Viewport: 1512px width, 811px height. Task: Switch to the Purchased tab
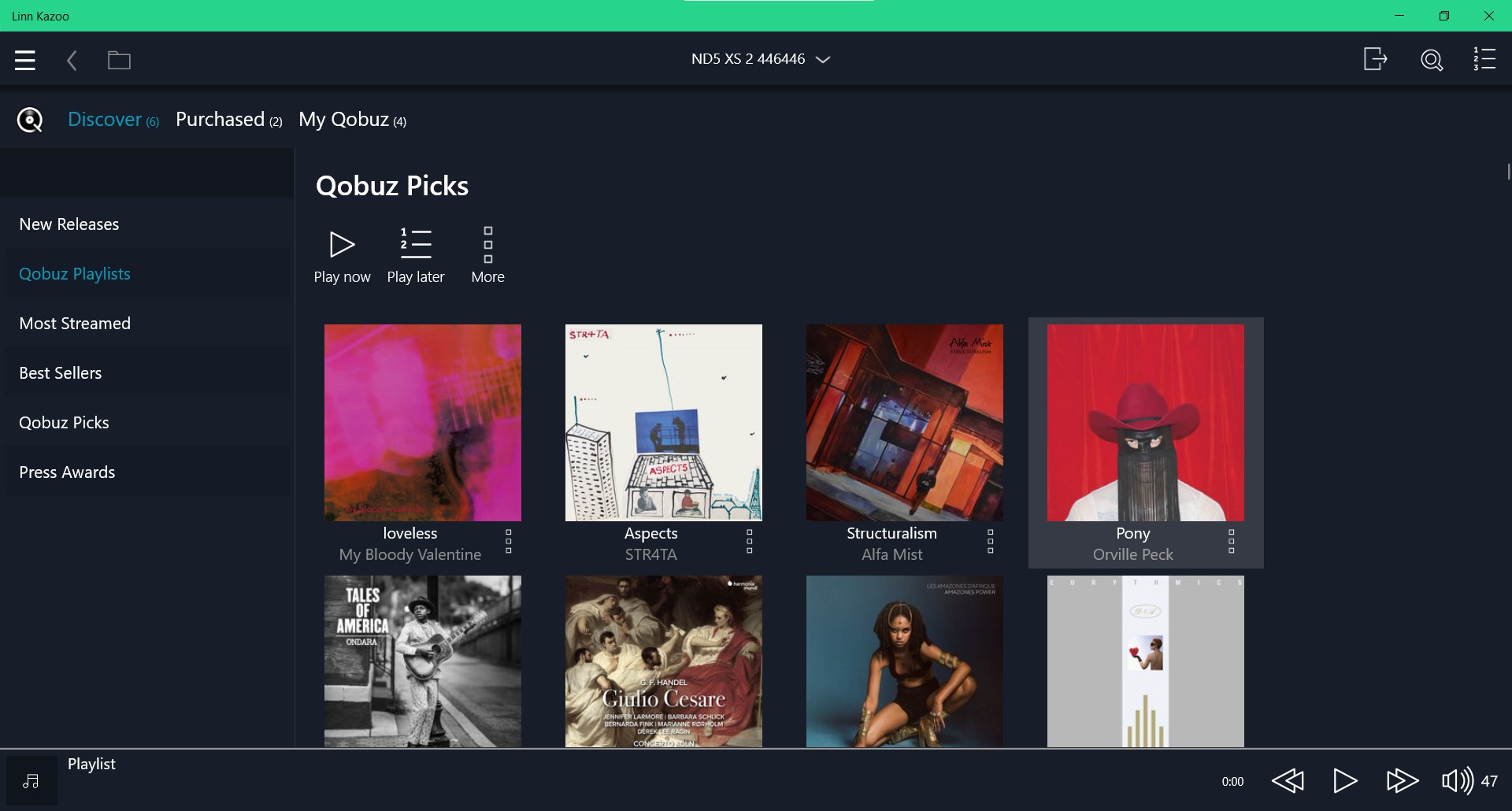point(228,120)
